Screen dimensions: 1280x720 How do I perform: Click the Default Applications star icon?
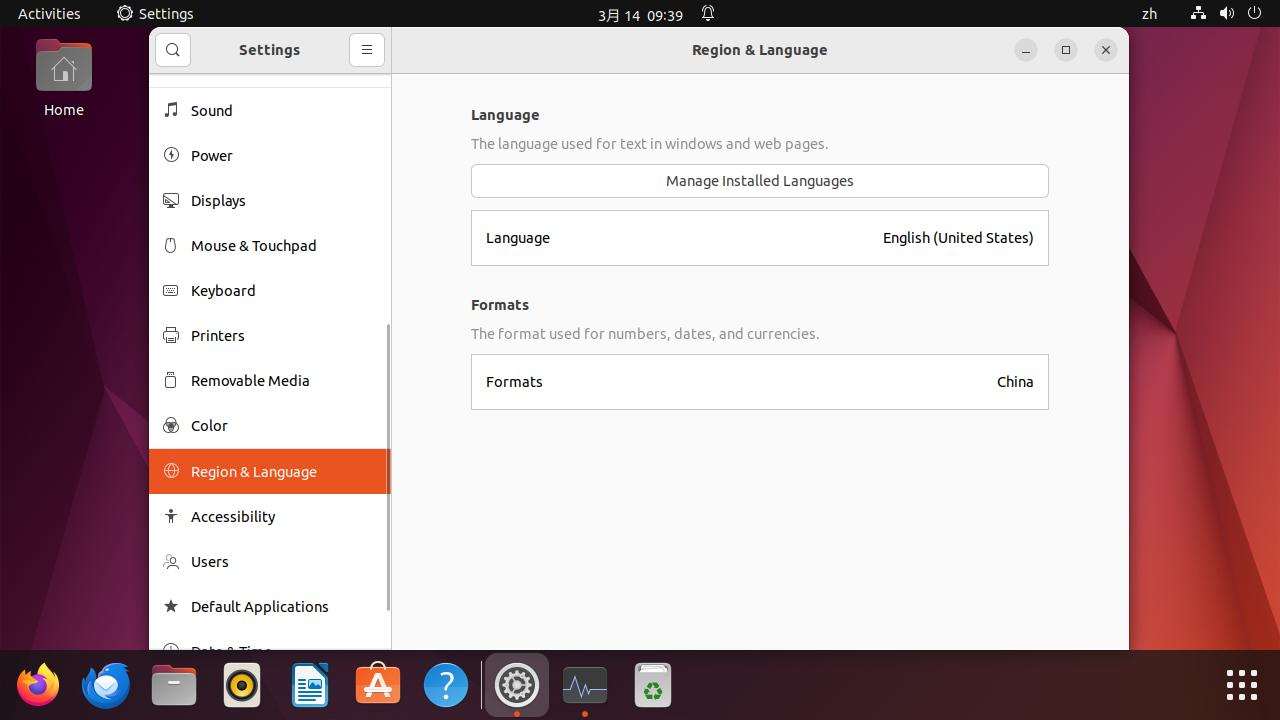pyautogui.click(x=171, y=606)
